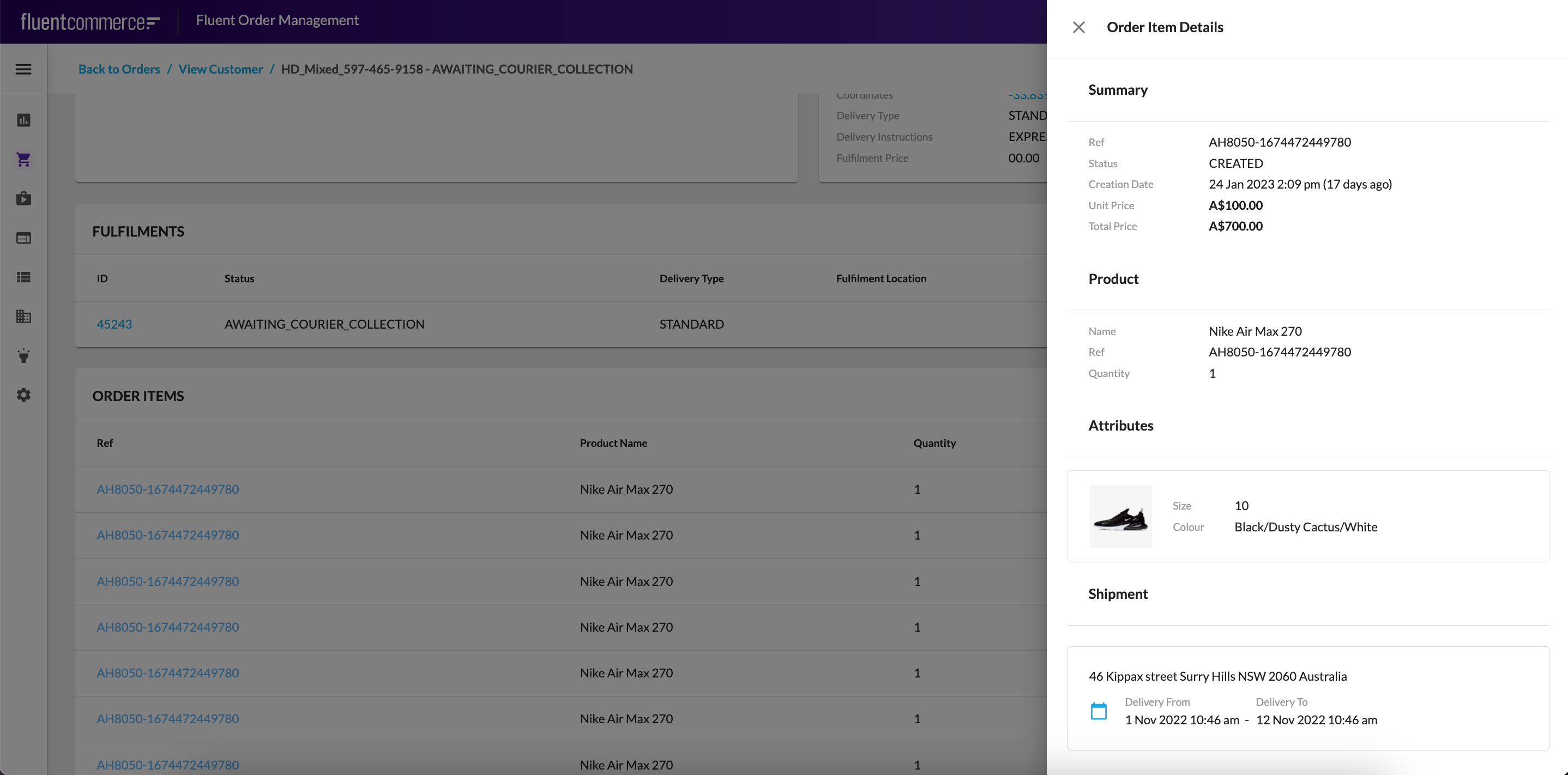Click the Orders shopping cart icon

pyautogui.click(x=23, y=159)
